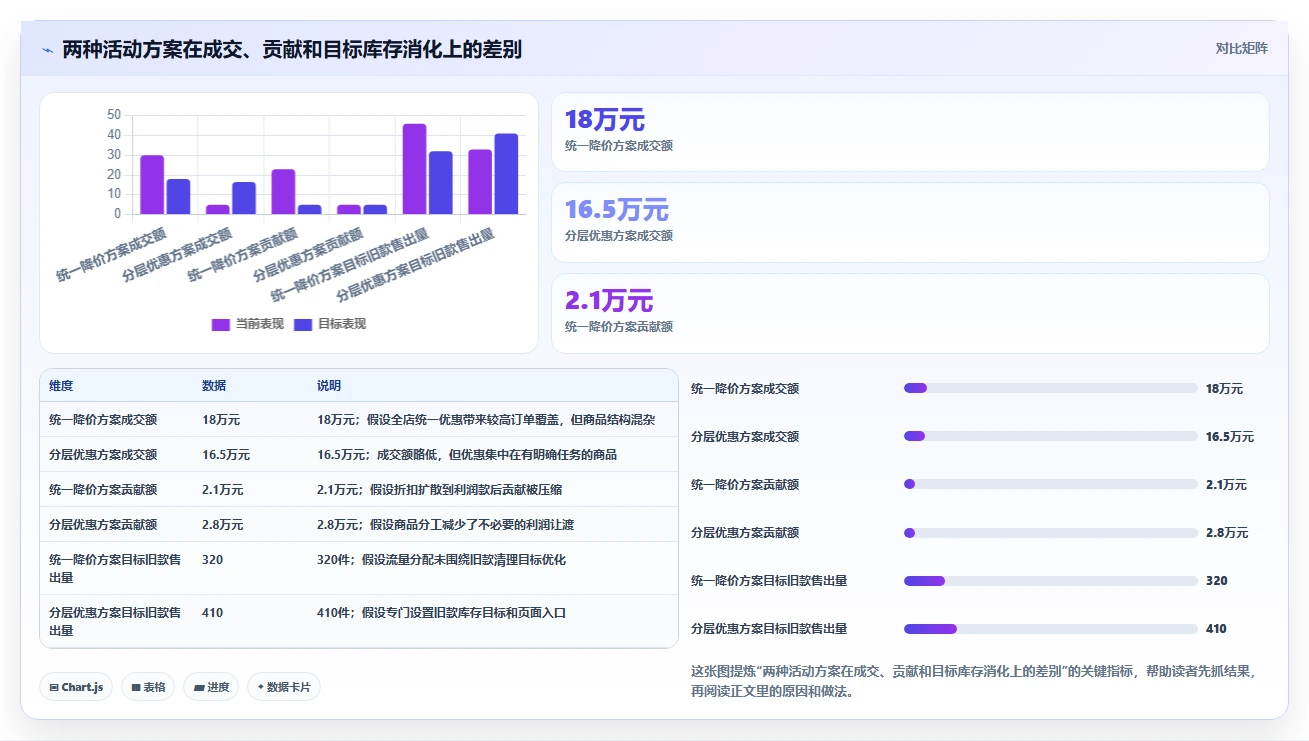Click the 当前表现 bar for 统一降价方案成交额

152,185
